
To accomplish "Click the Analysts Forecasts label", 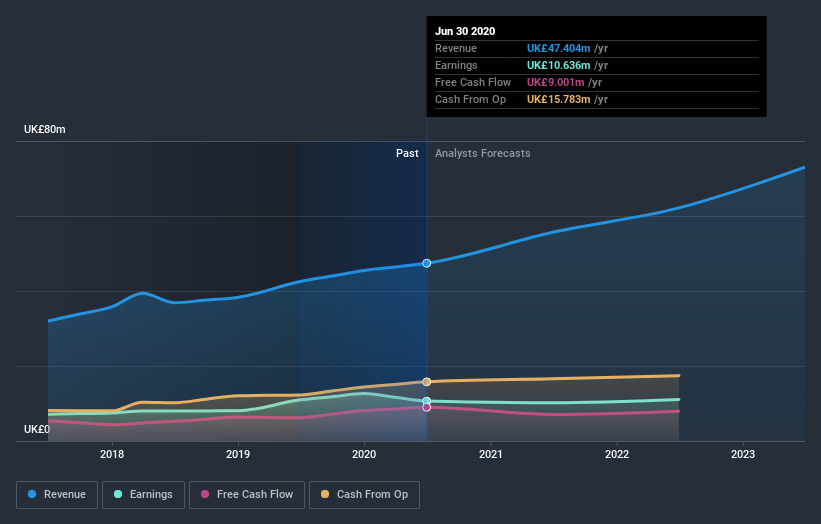I will [x=483, y=153].
